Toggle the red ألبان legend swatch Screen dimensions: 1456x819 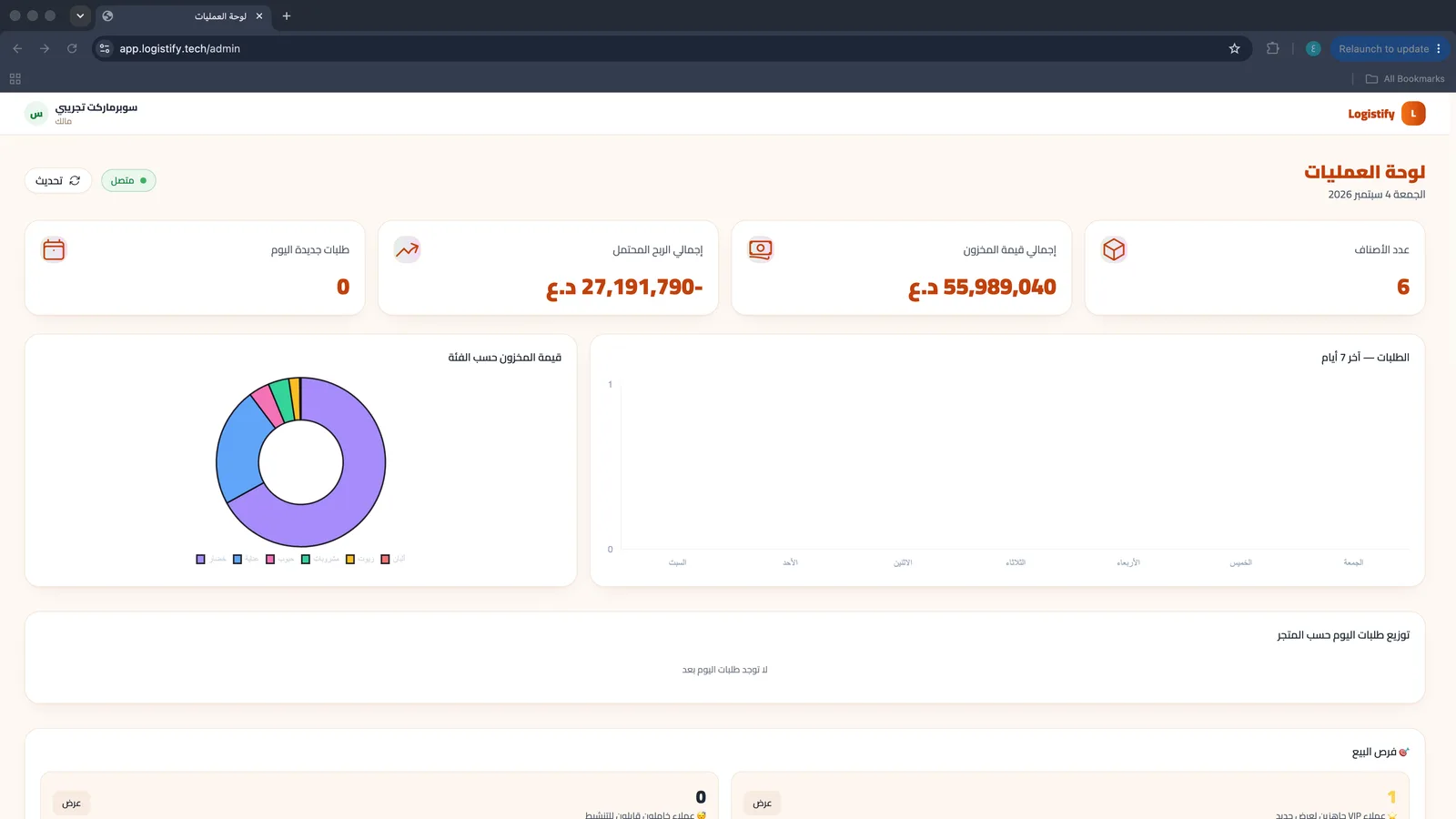(x=386, y=559)
